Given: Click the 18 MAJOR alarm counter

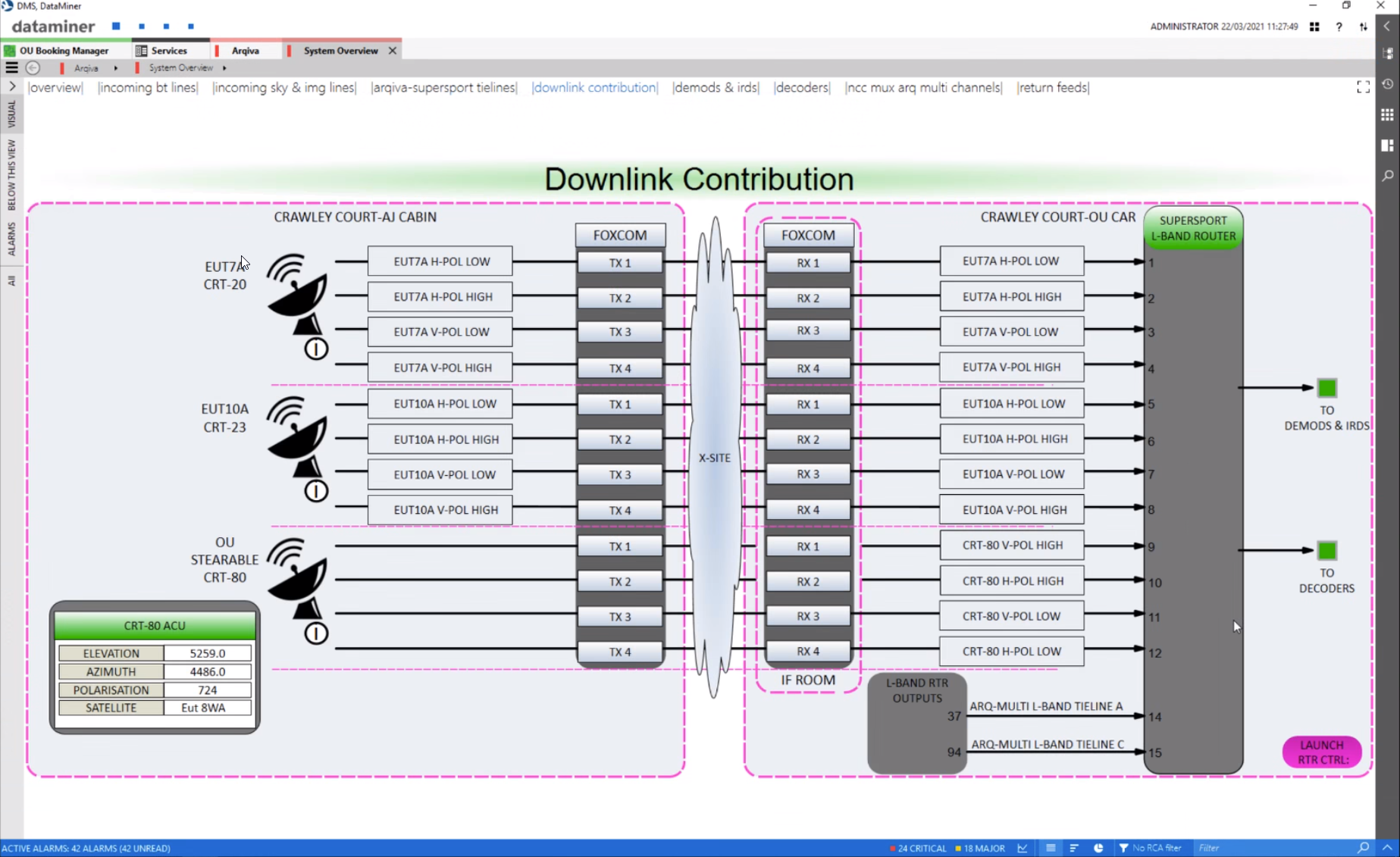Looking at the screenshot, I should 980,849.
